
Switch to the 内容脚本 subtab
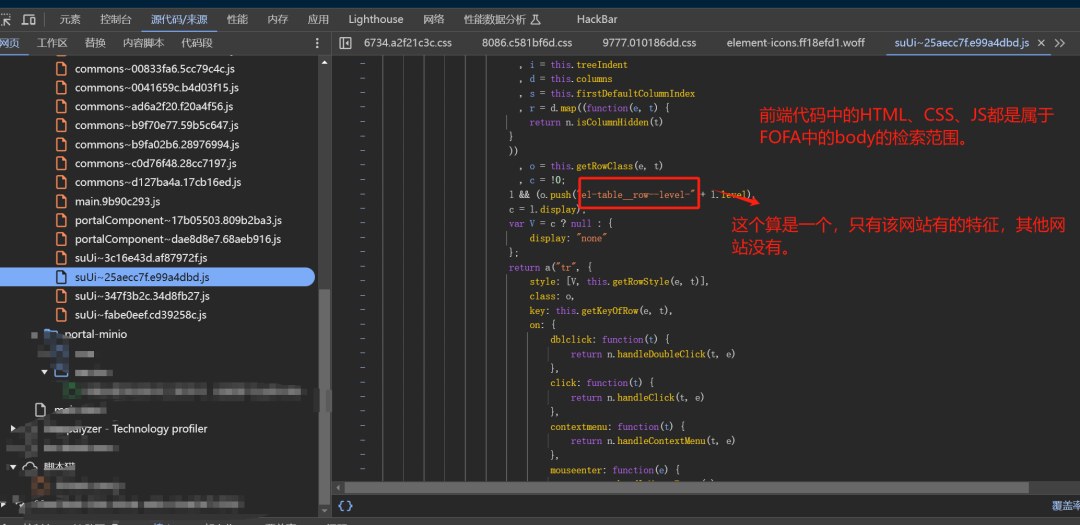tap(144, 43)
